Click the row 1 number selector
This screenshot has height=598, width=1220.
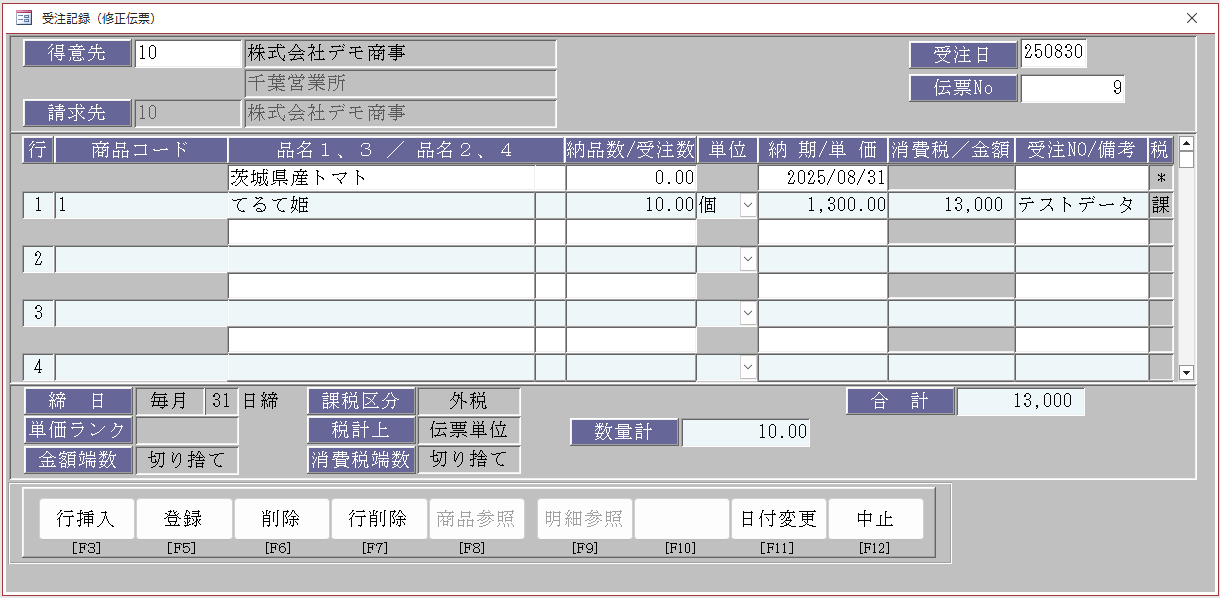coord(38,205)
